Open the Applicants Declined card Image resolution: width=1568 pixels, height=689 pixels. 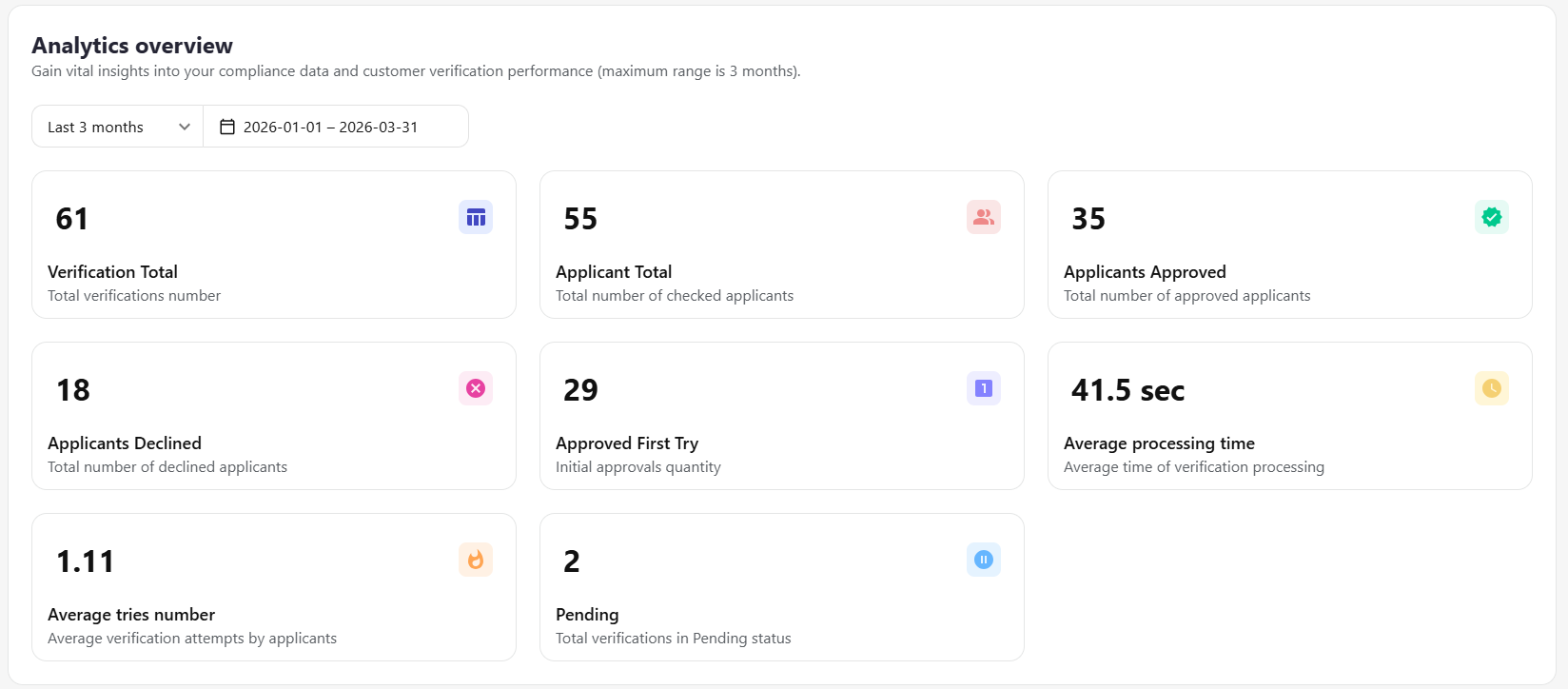pos(274,416)
